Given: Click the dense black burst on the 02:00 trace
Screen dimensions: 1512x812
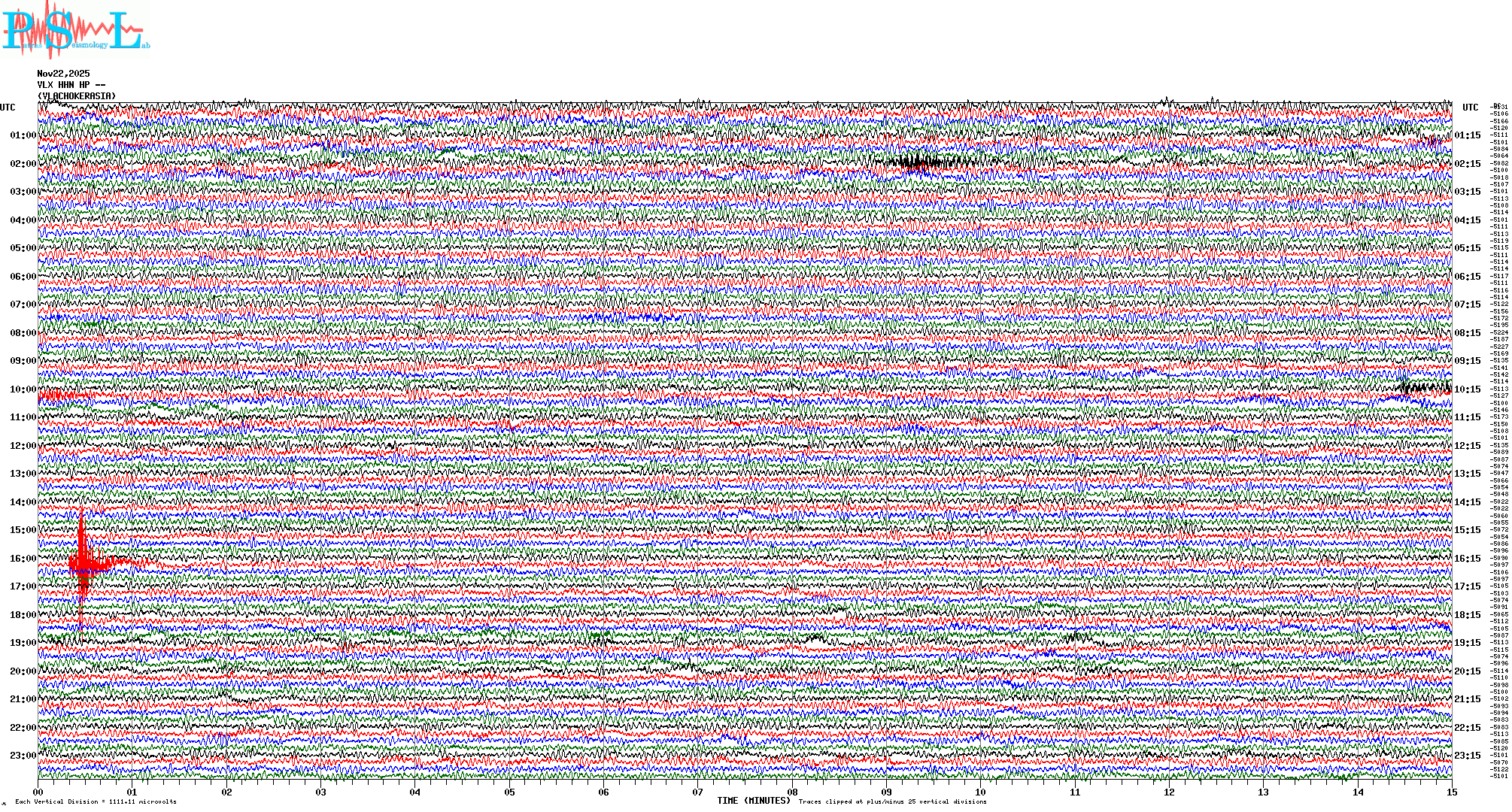Looking at the screenshot, I should [x=919, y=162].
